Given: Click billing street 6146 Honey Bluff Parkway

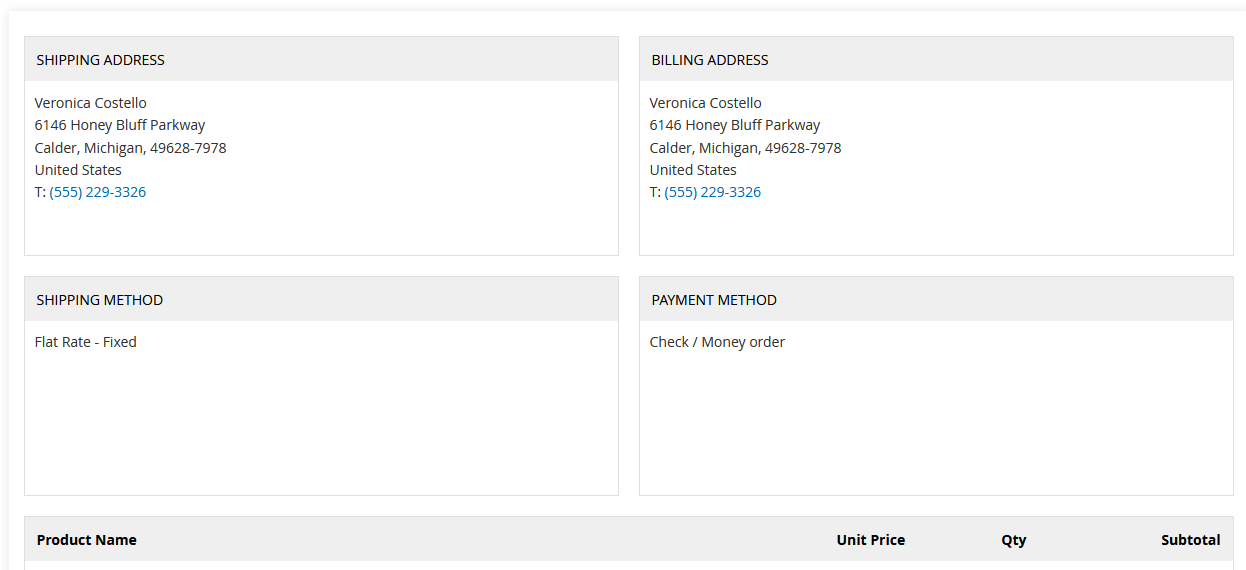Looking at the screenshot, I should [x=734, y=125].
